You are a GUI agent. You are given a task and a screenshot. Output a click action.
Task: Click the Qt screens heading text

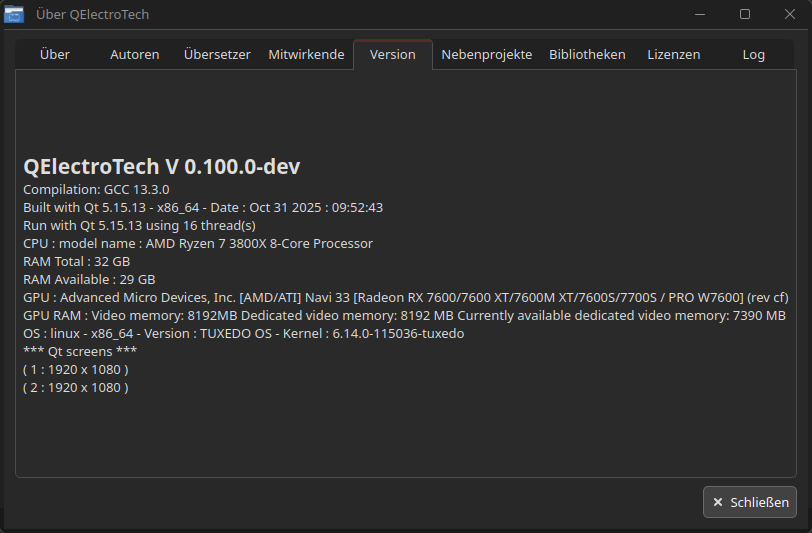click(80, 352)
